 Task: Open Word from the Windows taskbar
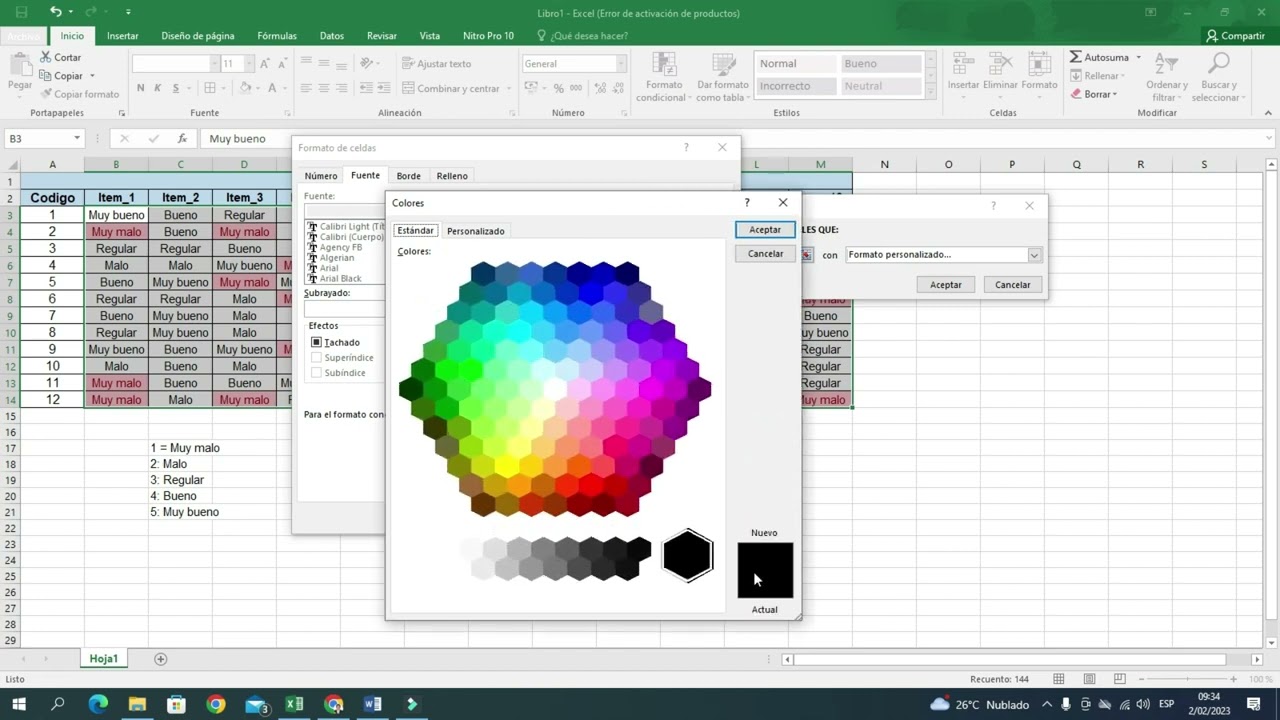[x=373, y=704]
